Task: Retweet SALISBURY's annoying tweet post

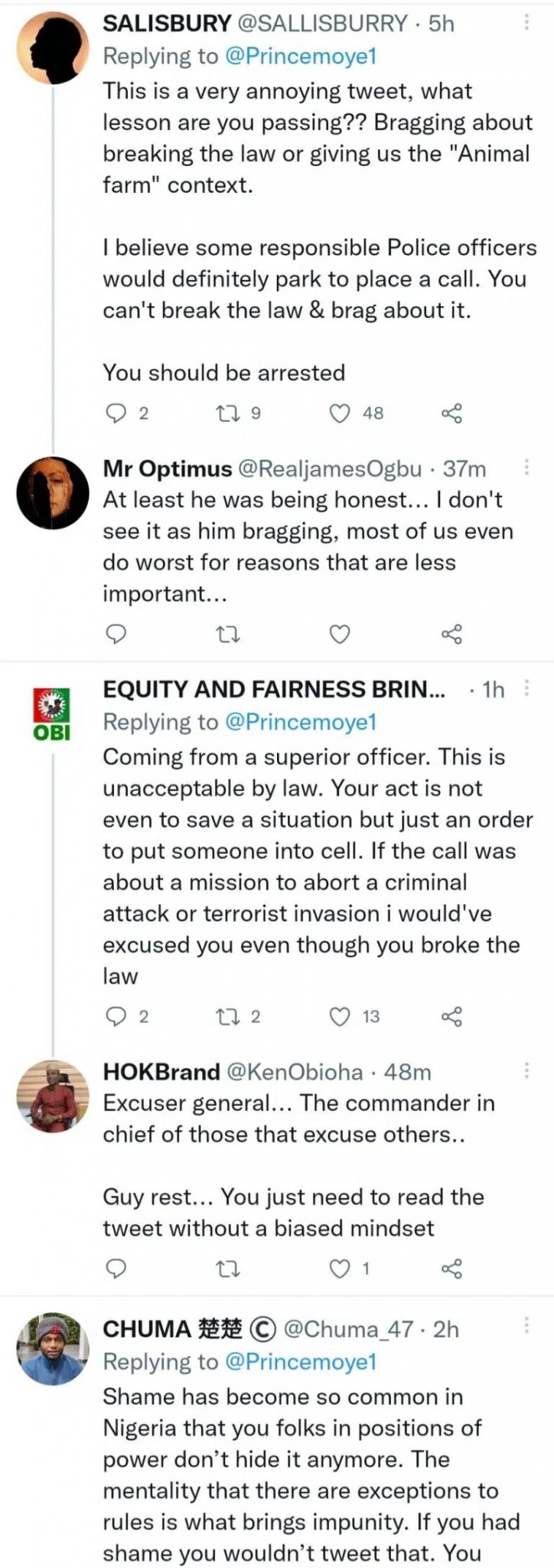Action: click(228, 413)
